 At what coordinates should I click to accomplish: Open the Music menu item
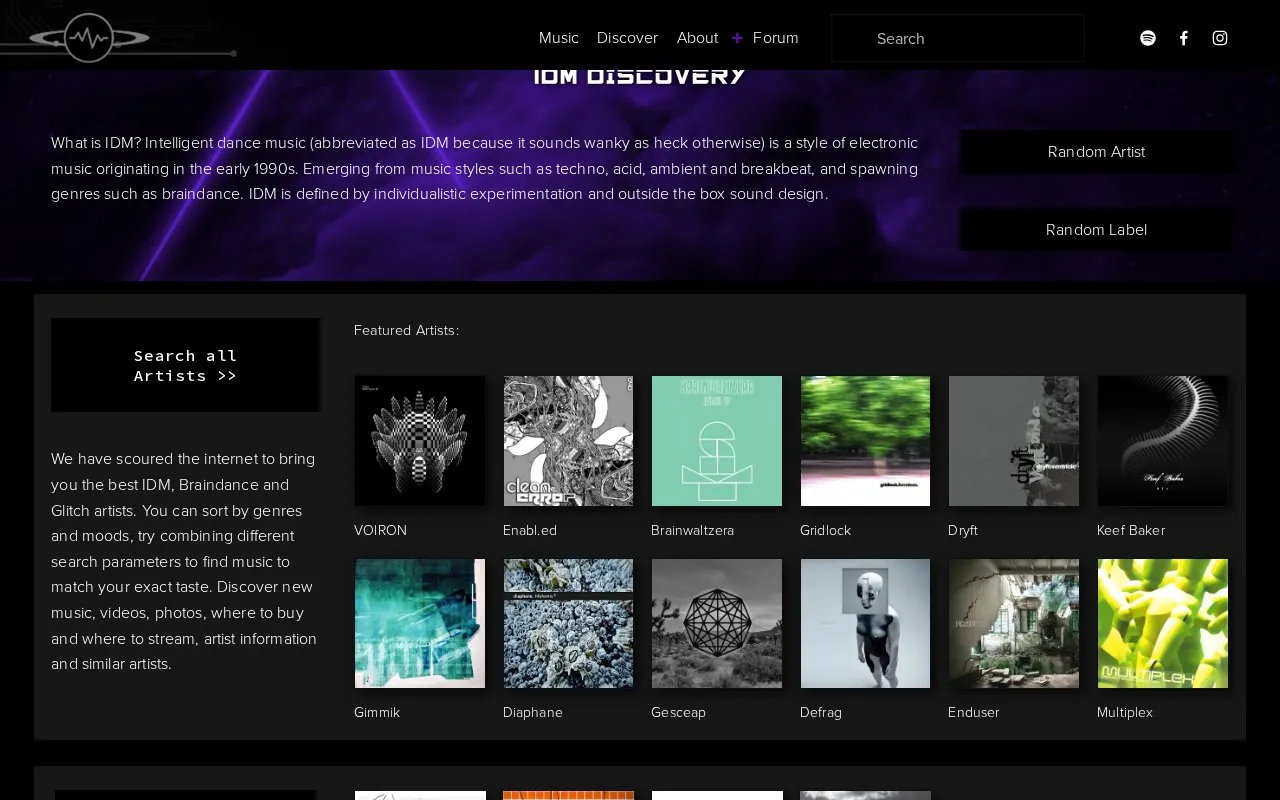pyautogui.click(x=559, y=38)
